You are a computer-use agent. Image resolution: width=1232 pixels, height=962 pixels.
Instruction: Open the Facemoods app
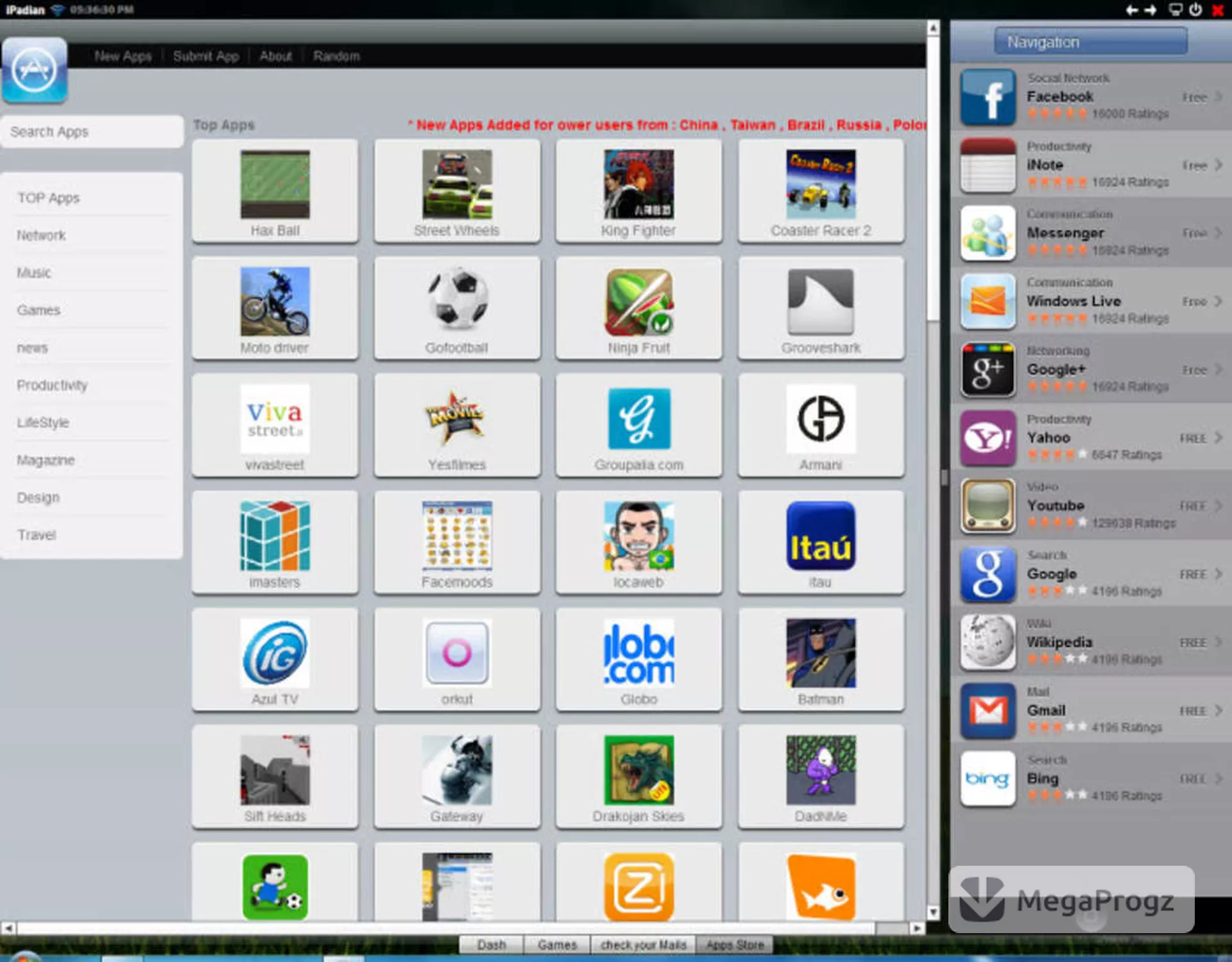pyautogui.click(x=457, y=543)
